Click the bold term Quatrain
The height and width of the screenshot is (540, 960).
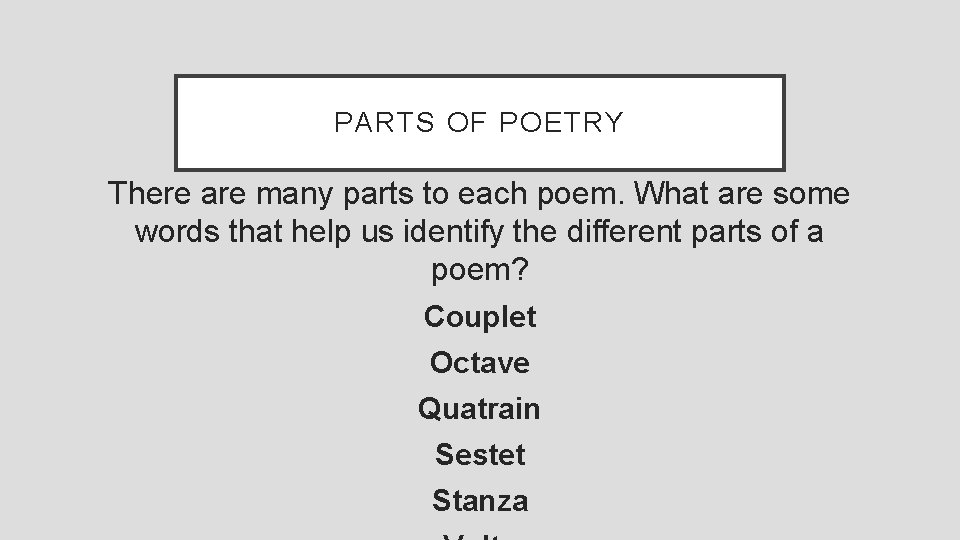click(479, 408)
